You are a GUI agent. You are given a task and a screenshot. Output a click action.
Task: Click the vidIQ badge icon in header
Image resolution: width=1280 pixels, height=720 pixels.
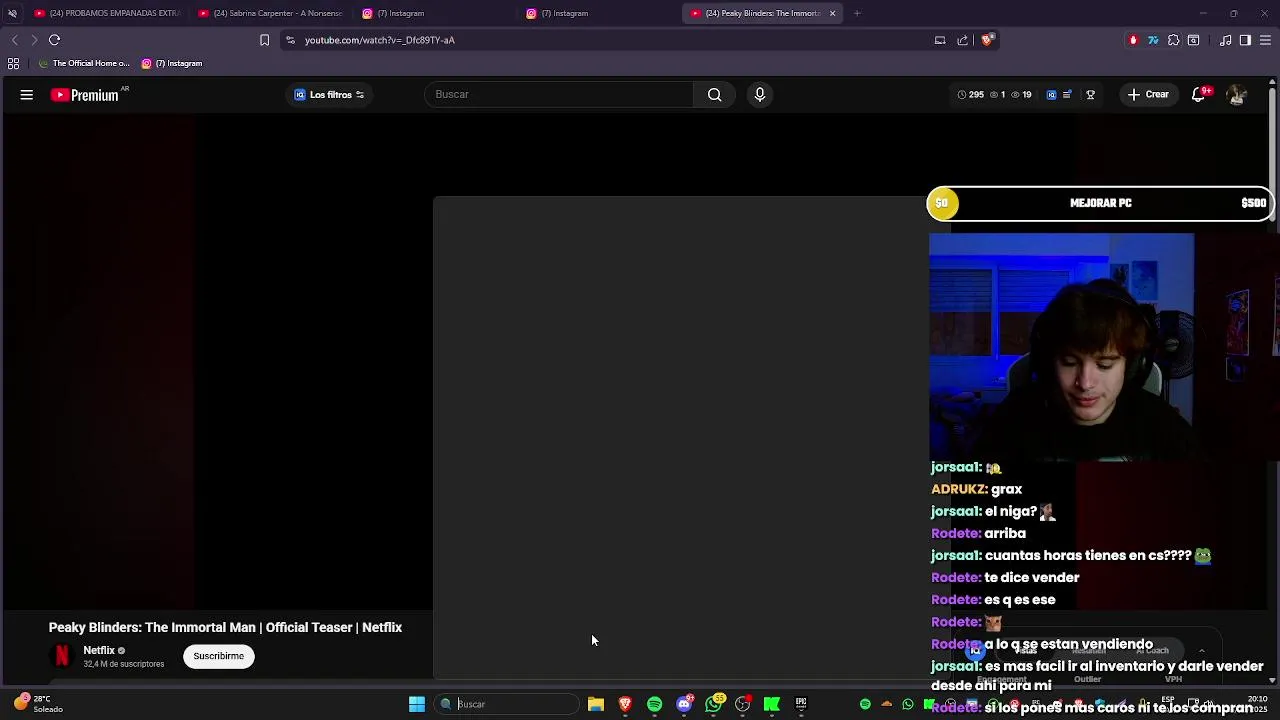1051,95
